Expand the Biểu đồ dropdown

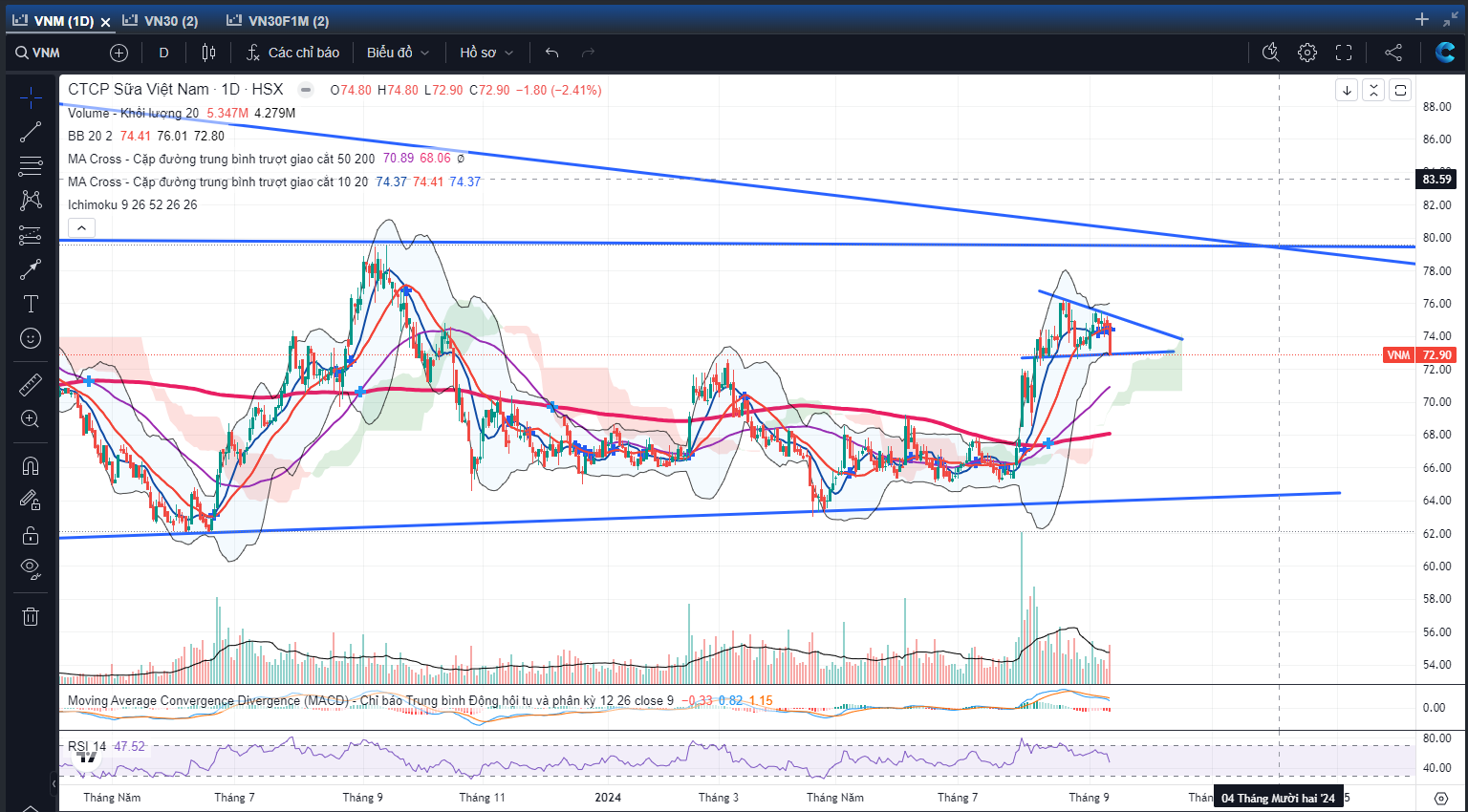pos(398,53)
